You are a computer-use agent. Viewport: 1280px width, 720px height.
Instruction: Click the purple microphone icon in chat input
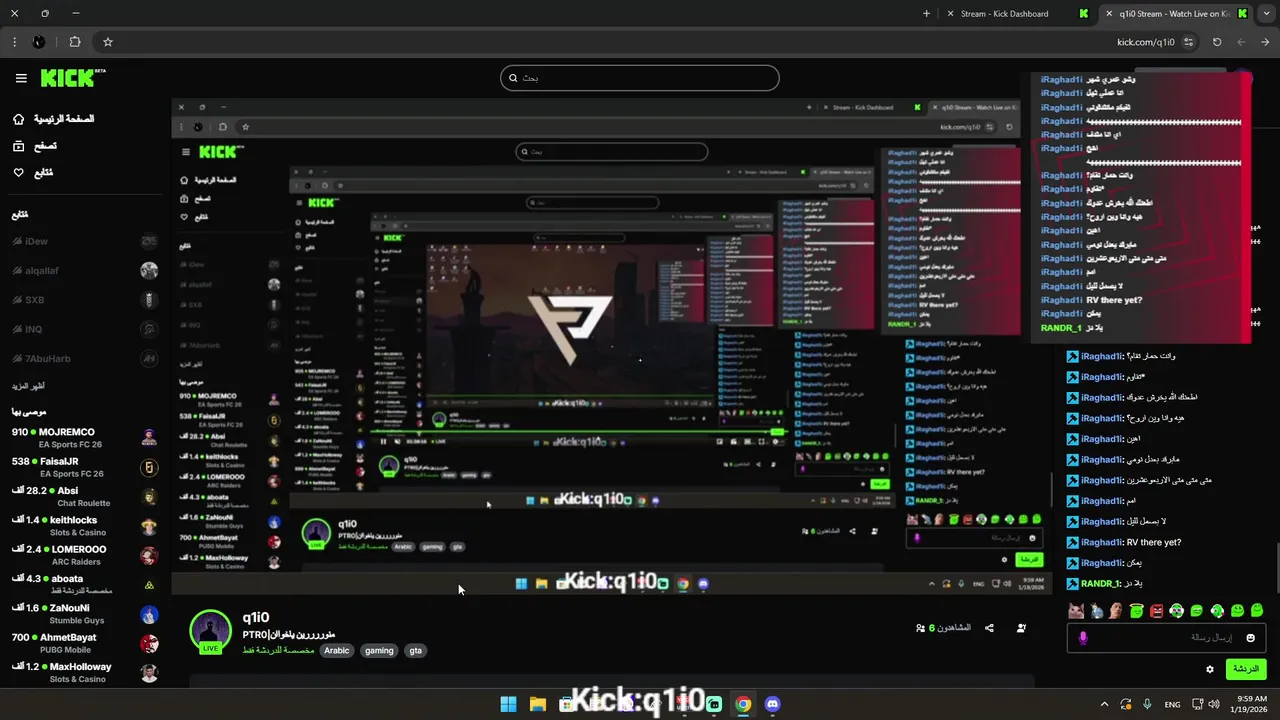tap(1083, 638)
